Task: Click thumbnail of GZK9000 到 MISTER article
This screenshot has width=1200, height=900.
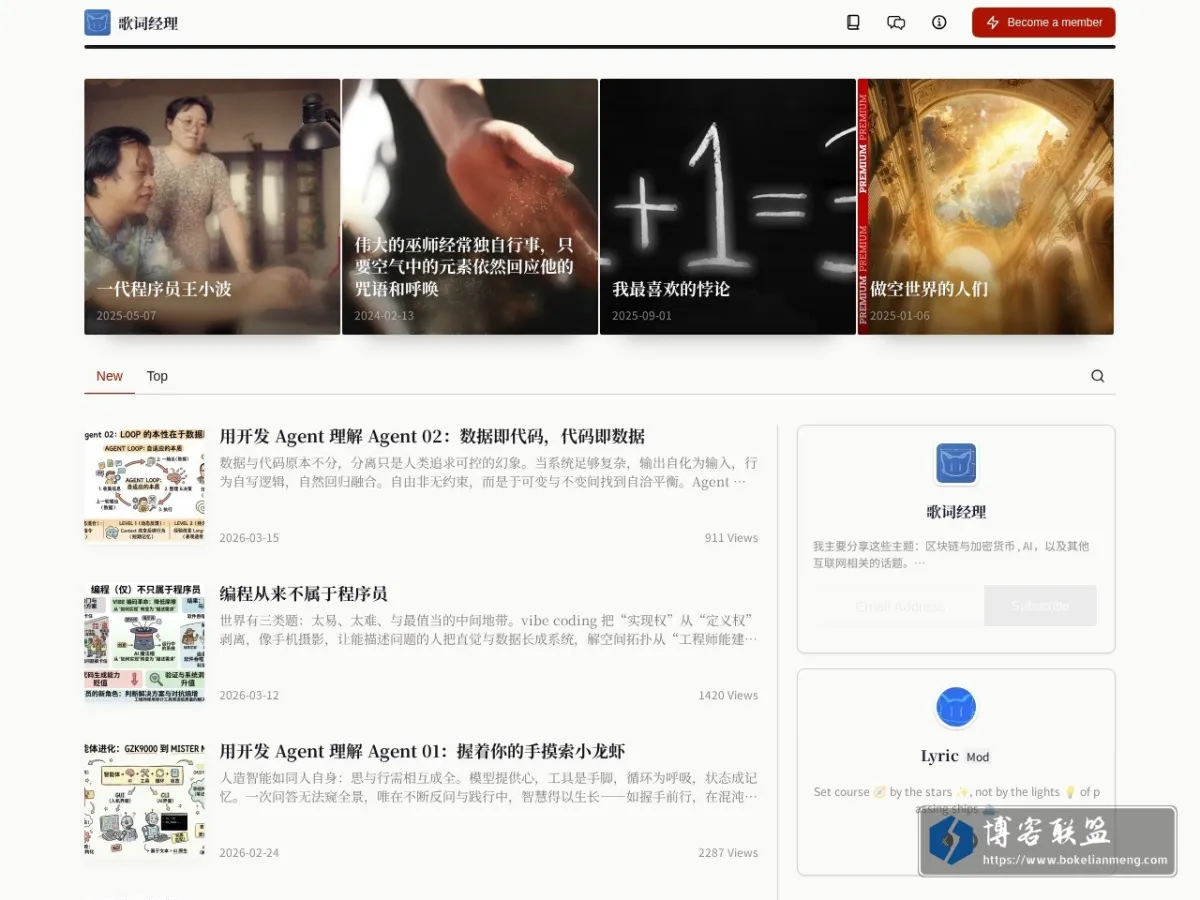Action: tap(144, 800)
